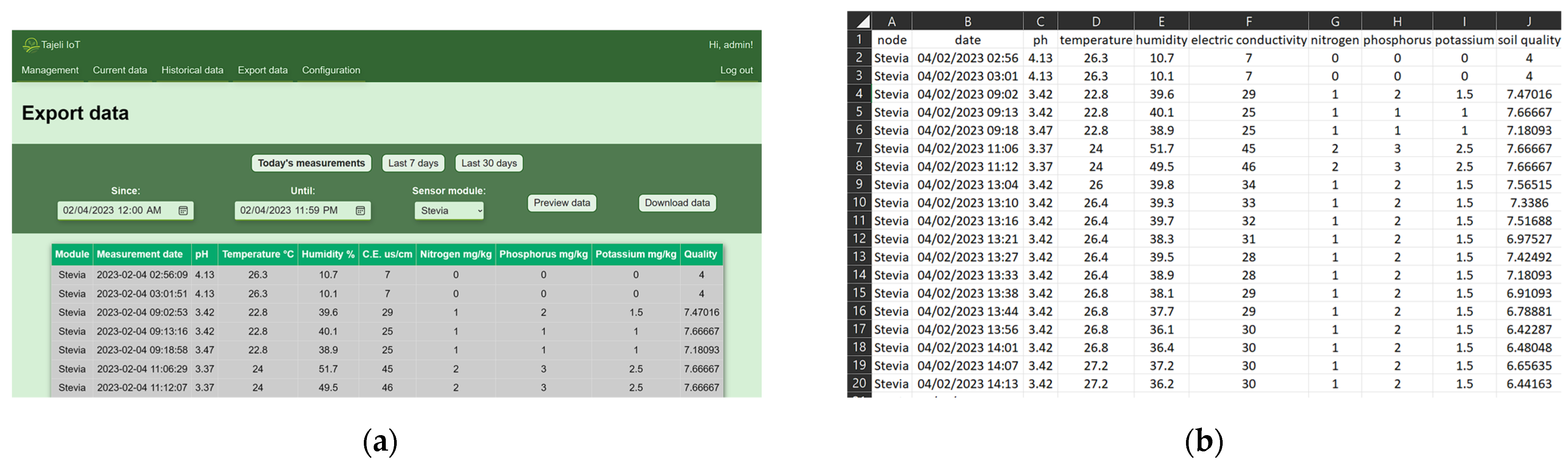Click the Download data button
1568x465 pixels.
point(677,202)
